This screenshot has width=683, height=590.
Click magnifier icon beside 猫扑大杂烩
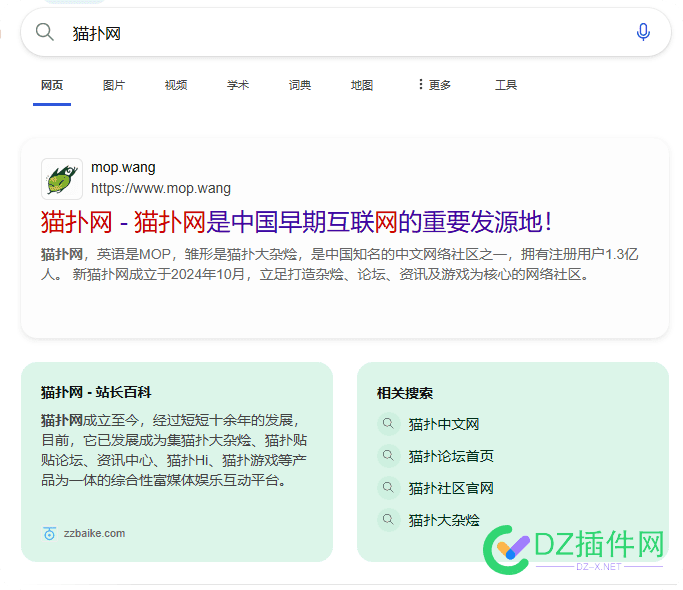[388, 520]
